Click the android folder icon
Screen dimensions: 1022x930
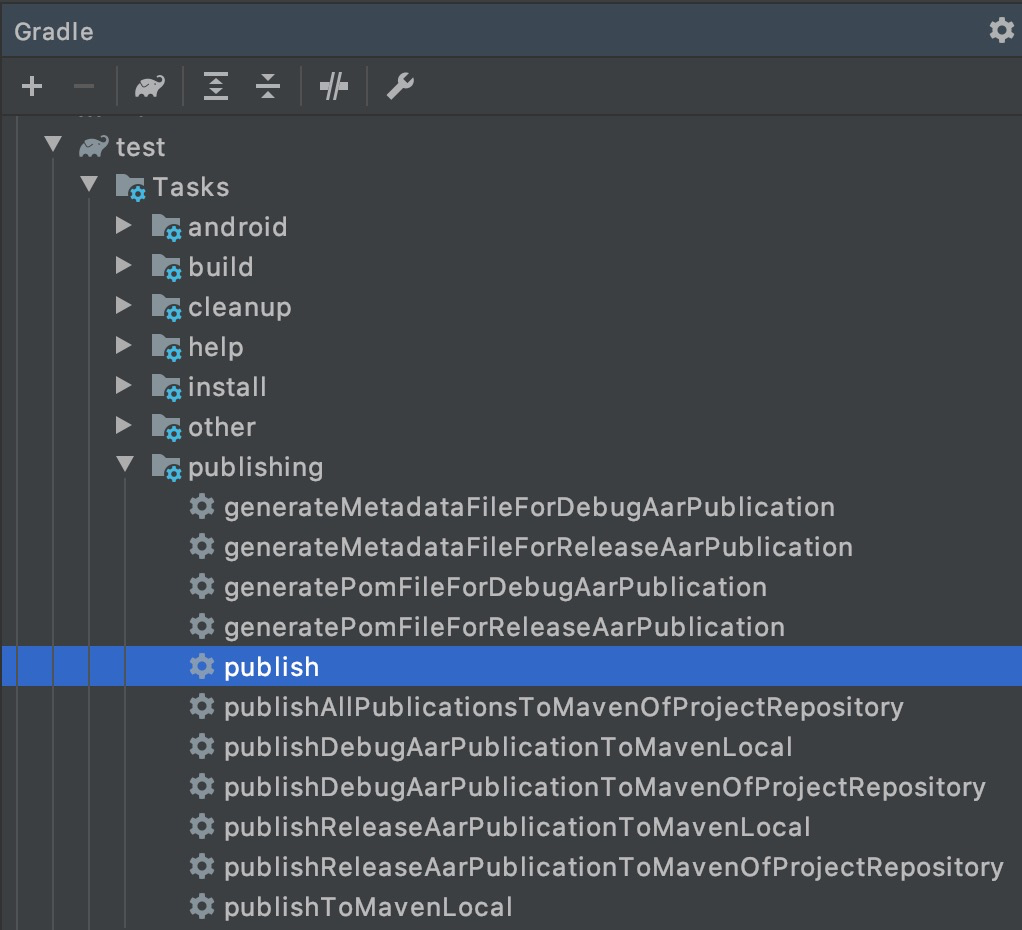pyautogui.click(x=166, y=227)
